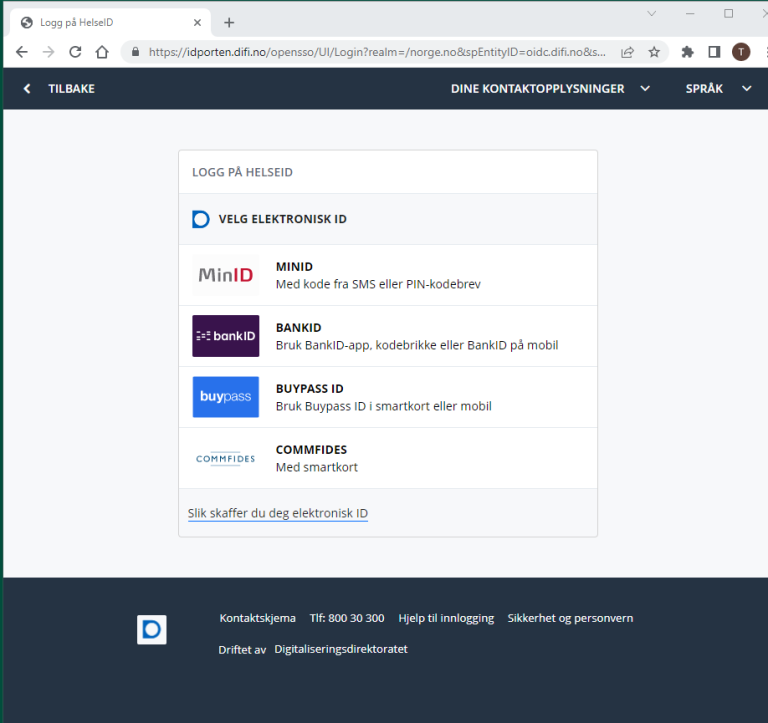Pick the Buypass logo

point(225,397)
